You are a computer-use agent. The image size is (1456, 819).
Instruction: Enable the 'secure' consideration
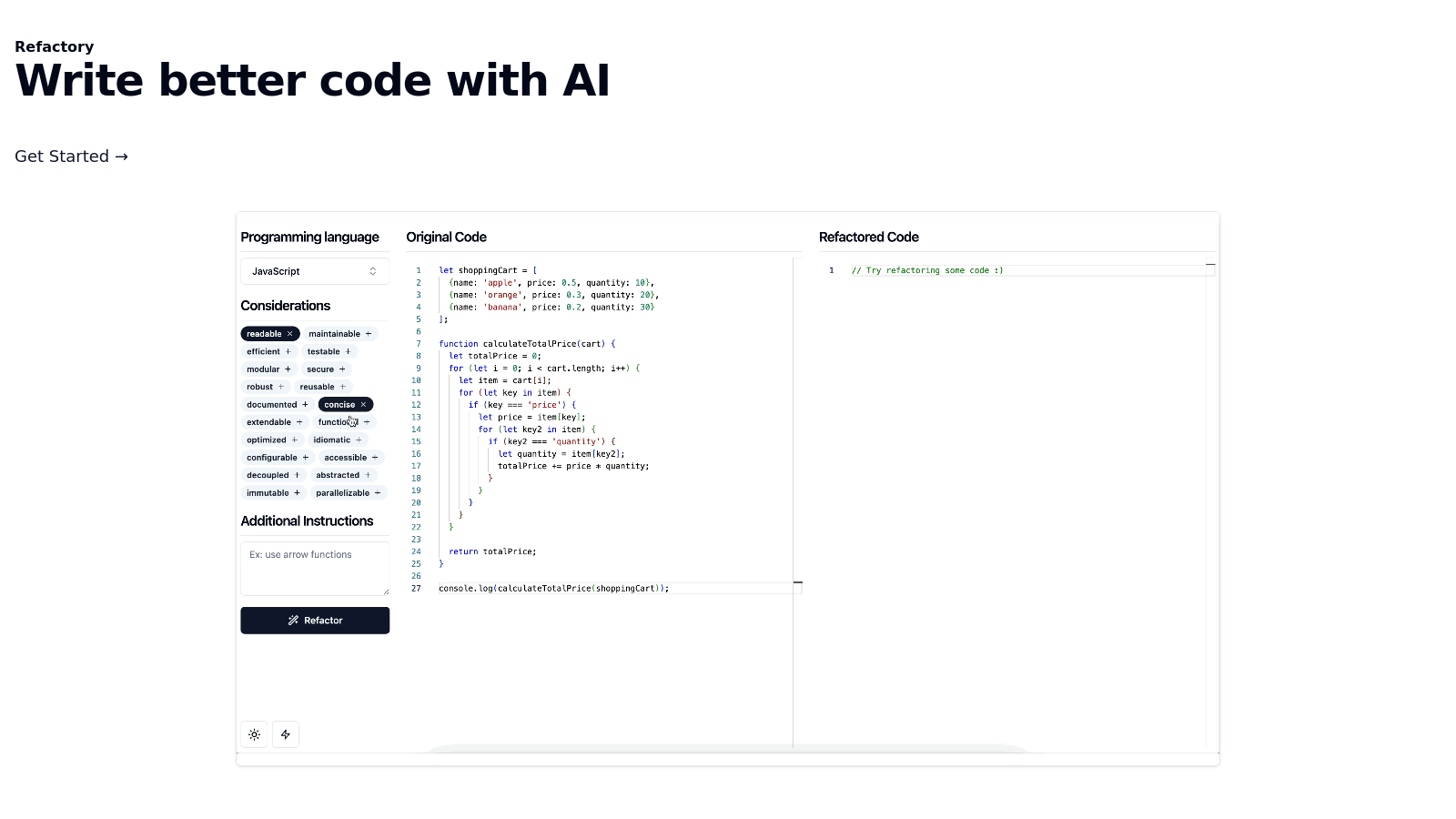(327, 369)
